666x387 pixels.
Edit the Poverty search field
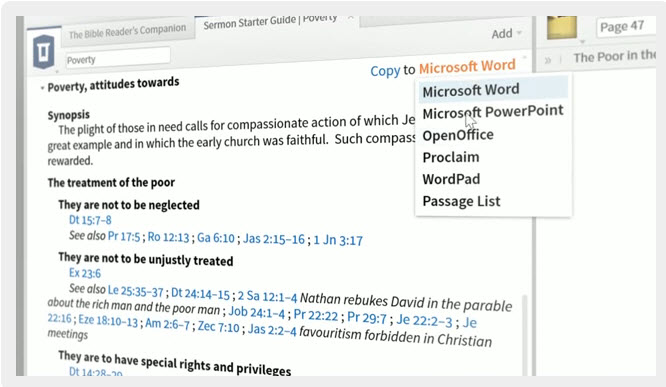(x=118, y=58)
